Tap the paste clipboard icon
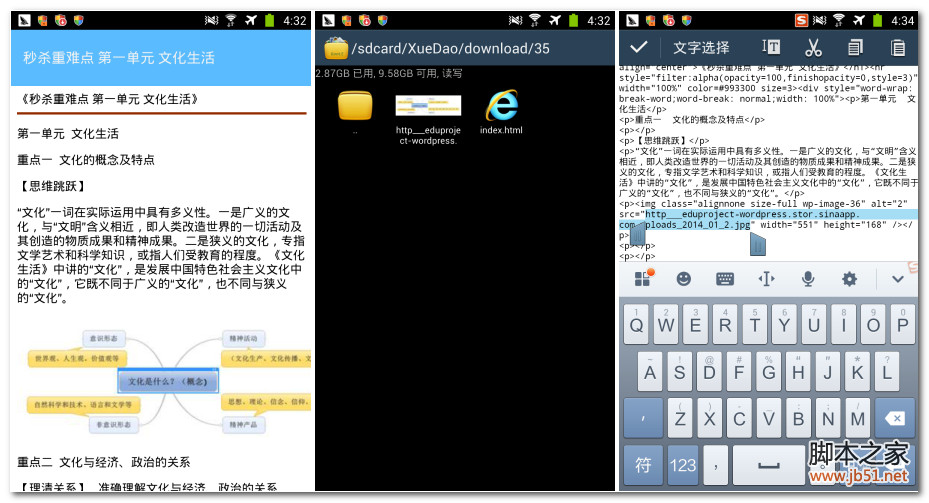Screen dimensions: 929x503 [x=897, y=47]
